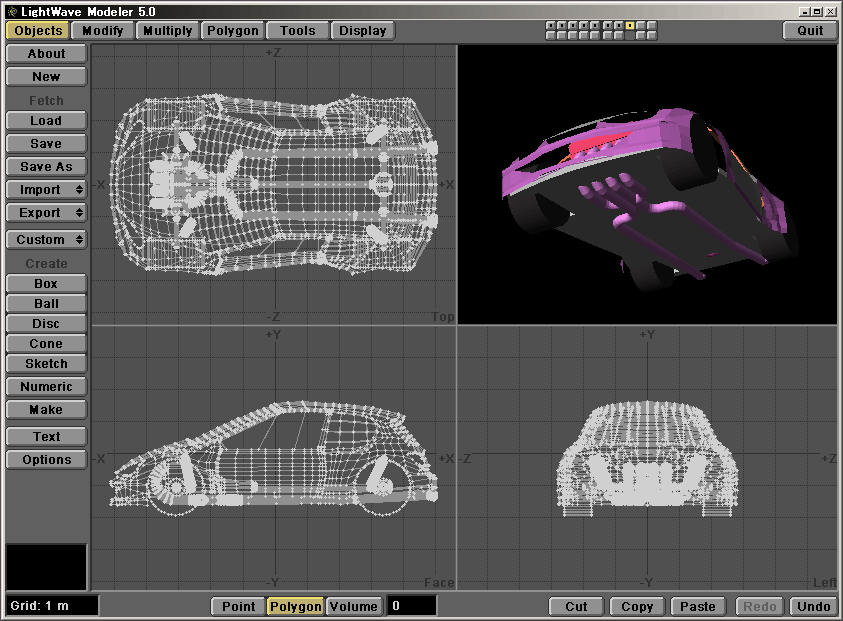Select the Box creation tool
Screen dimensions: 843x621
pyautogui.click(x=46, y=284)
